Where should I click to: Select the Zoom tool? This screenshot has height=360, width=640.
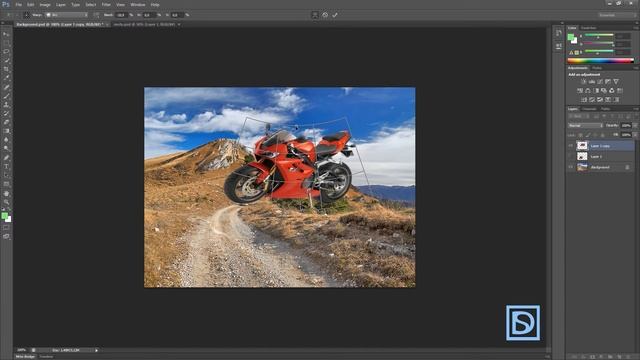(6, 202)
